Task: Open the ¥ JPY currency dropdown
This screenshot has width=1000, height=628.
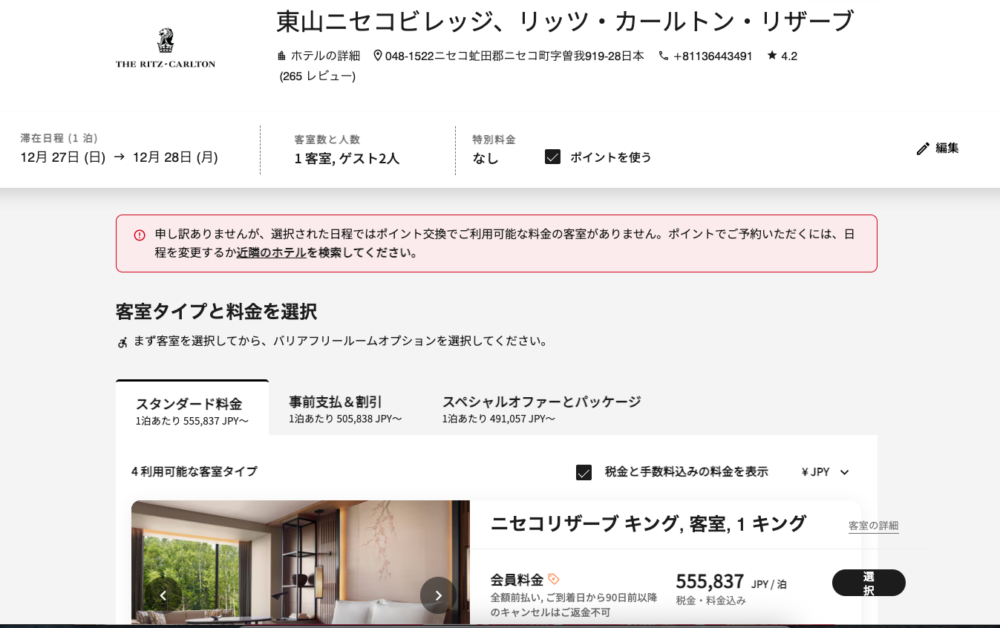Action: [825, 472]
